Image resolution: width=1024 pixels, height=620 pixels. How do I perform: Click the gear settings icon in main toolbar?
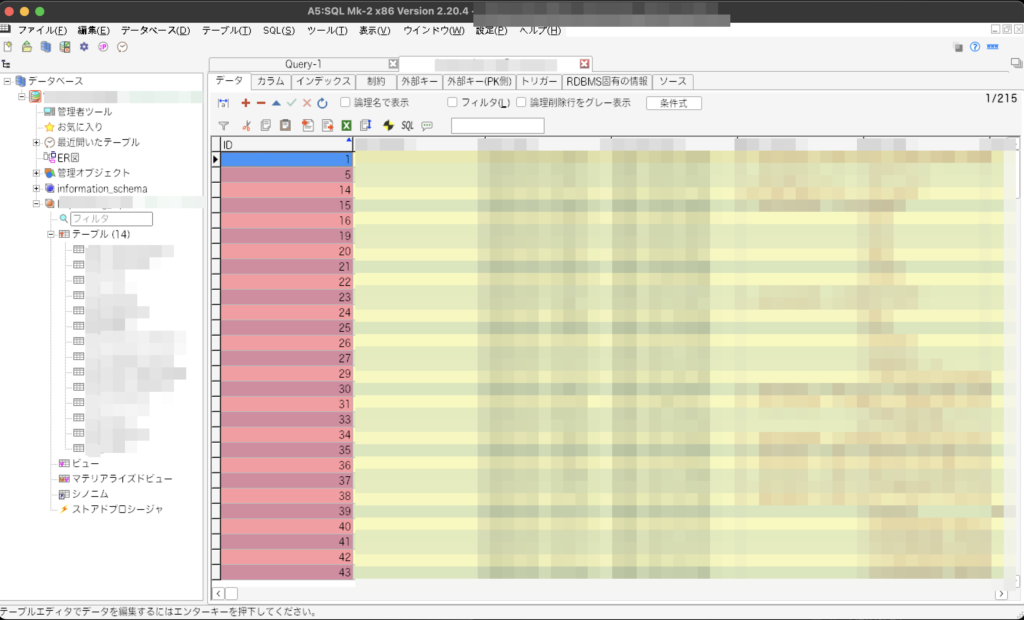(x=84, y=47)
